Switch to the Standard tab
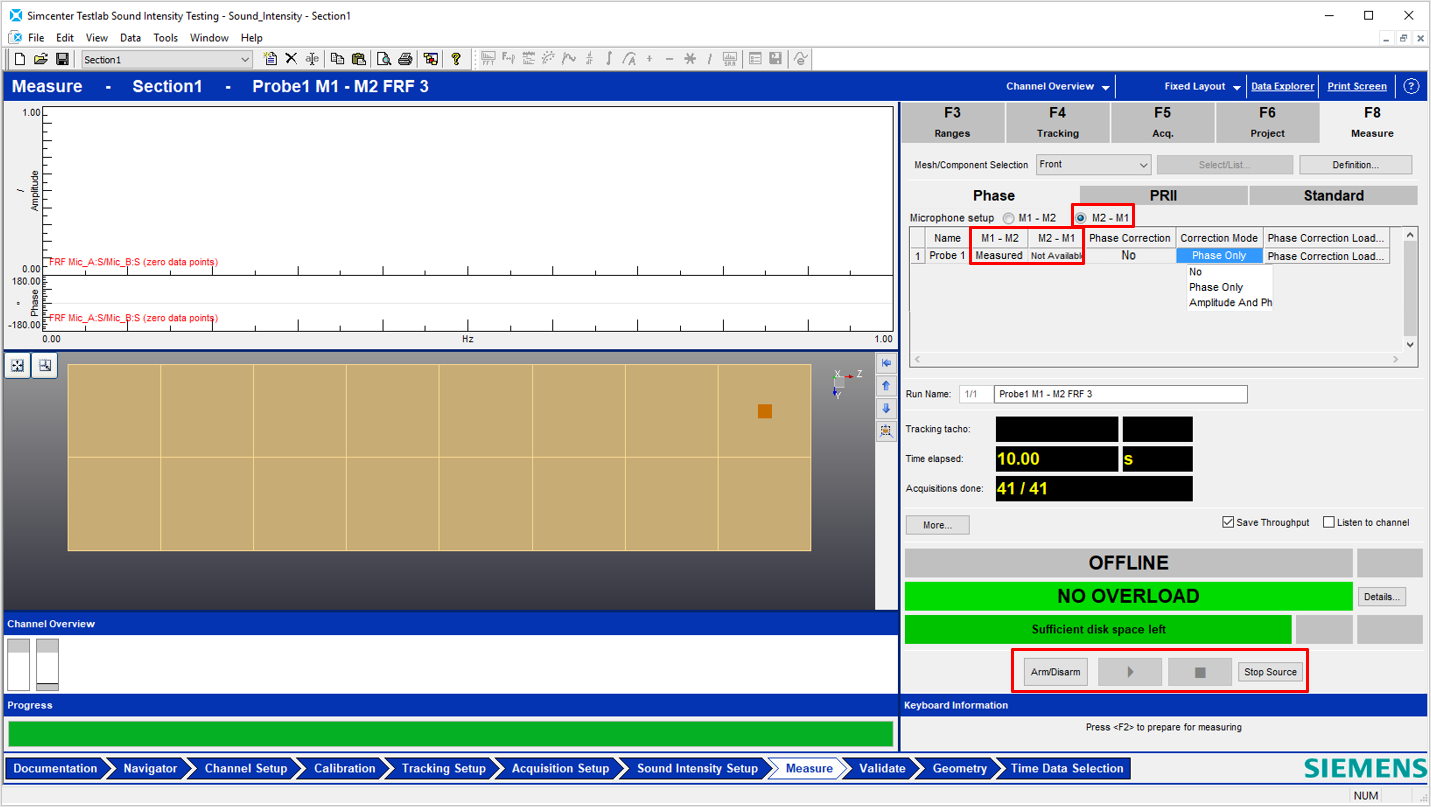Screen dimensions: 1431x807 click(1333, 195)
